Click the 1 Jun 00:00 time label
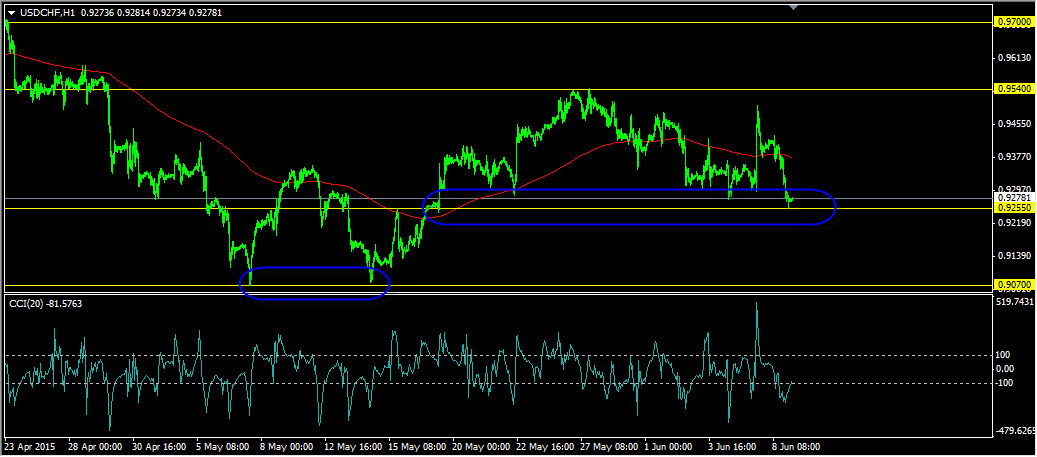 coord(670,446)
